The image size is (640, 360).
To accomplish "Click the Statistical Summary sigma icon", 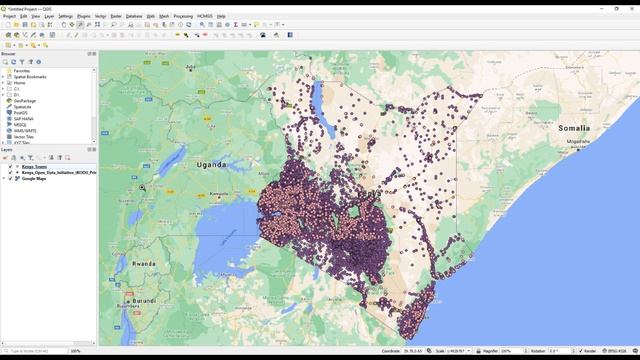I will click(x=236, y=25).
